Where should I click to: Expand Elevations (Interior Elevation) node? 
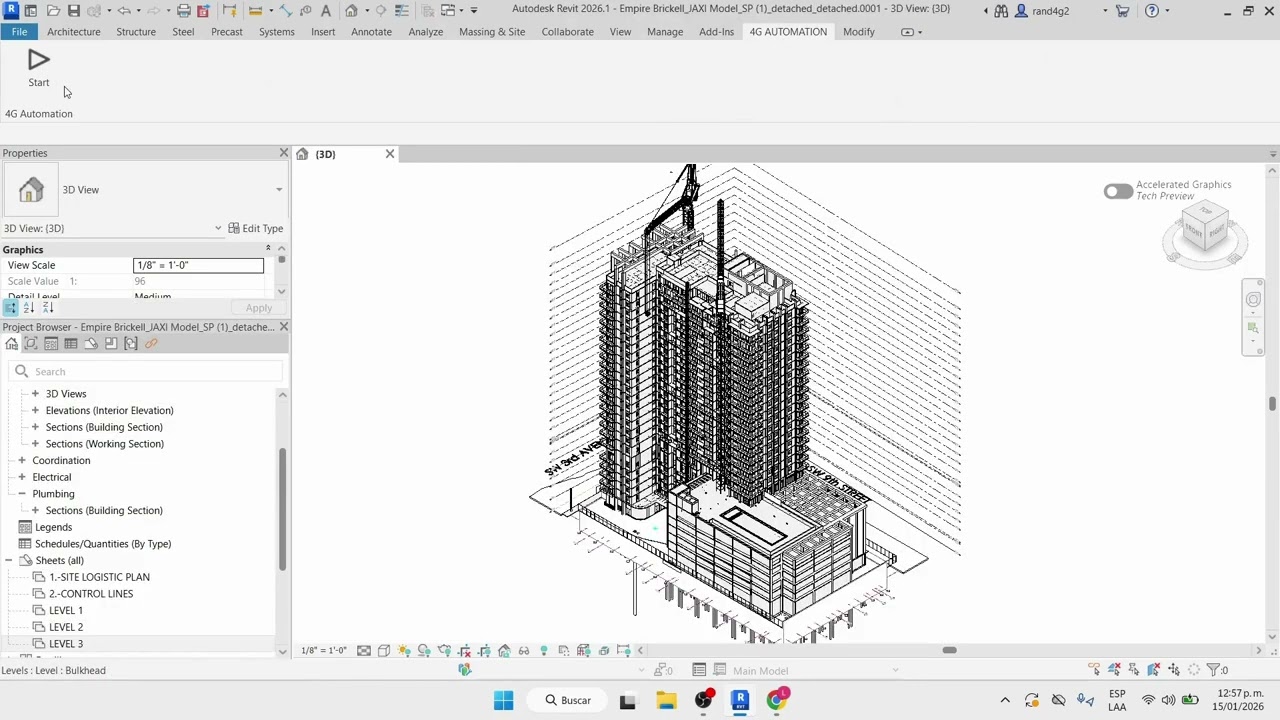click(x=35, y=410)
